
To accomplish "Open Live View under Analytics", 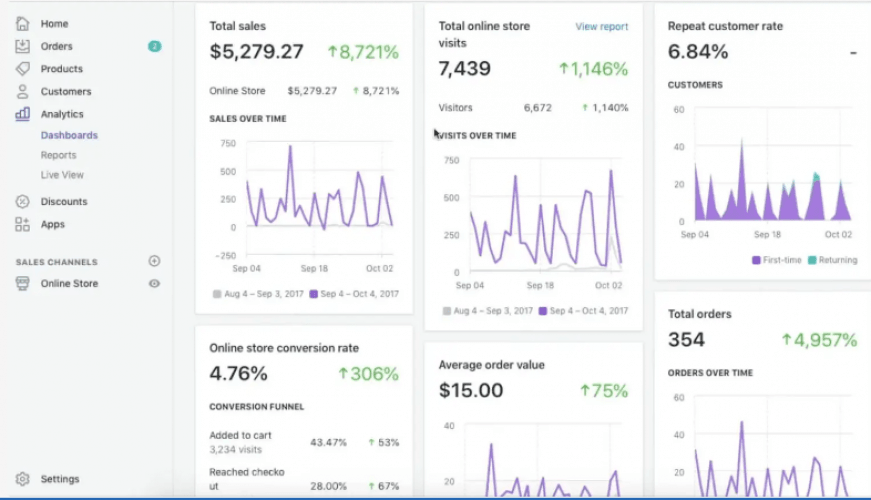I will point(62,175).
